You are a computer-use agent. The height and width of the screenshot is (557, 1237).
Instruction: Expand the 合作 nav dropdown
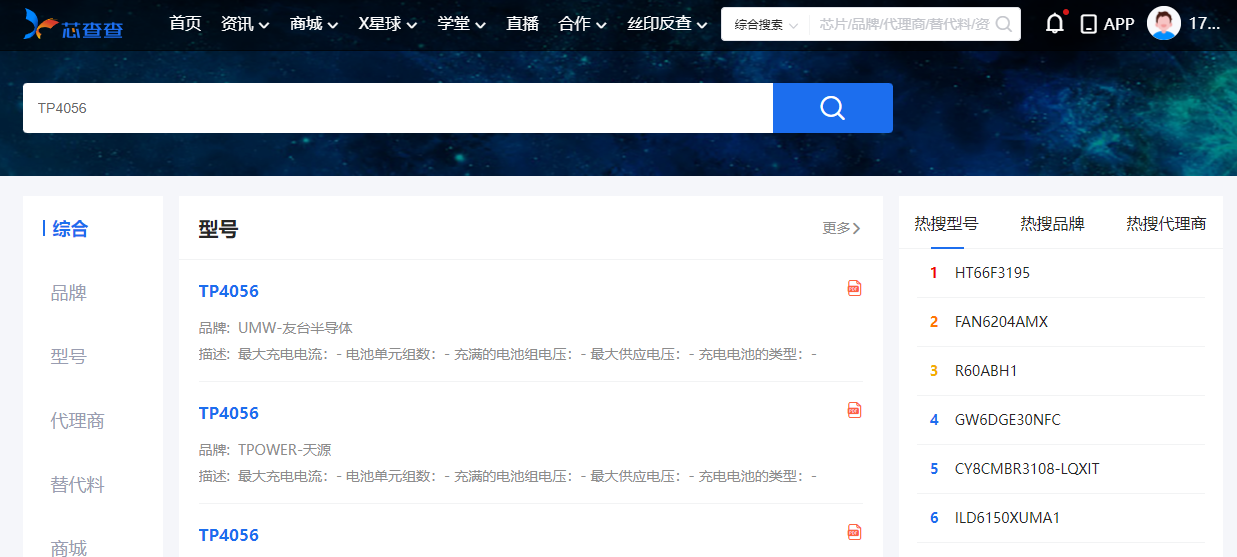point(583,24)
